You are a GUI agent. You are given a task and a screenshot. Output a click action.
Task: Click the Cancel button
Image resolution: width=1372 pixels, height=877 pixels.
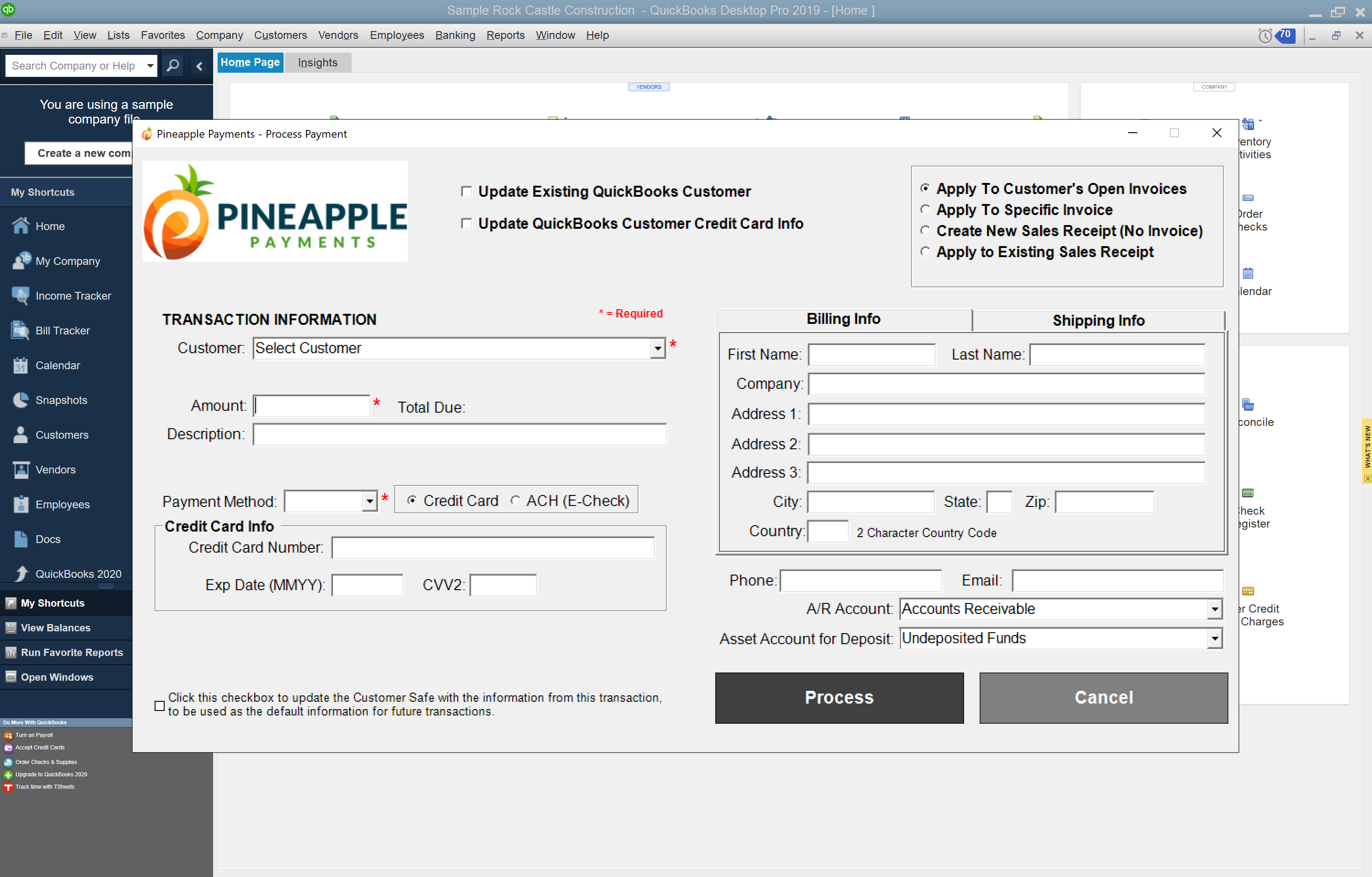(1103, 697)
